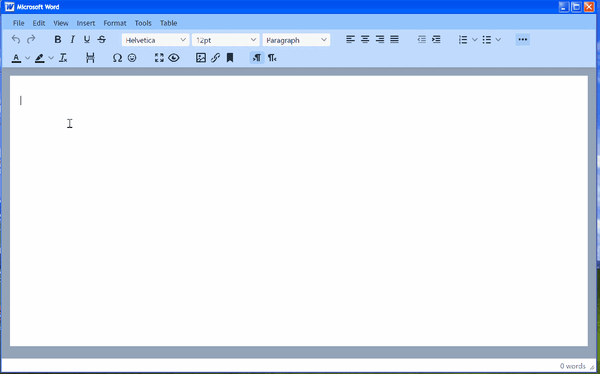Insert a page break with toolbar icon

coord(90,58)
